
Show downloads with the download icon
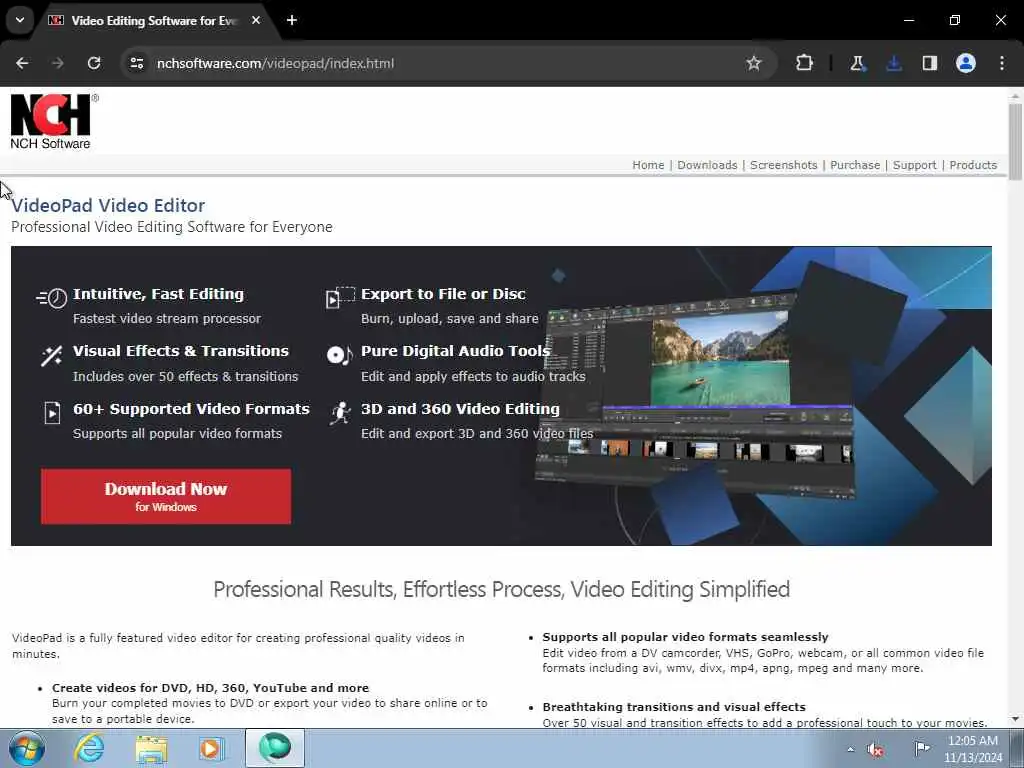[x=893, y=63]
